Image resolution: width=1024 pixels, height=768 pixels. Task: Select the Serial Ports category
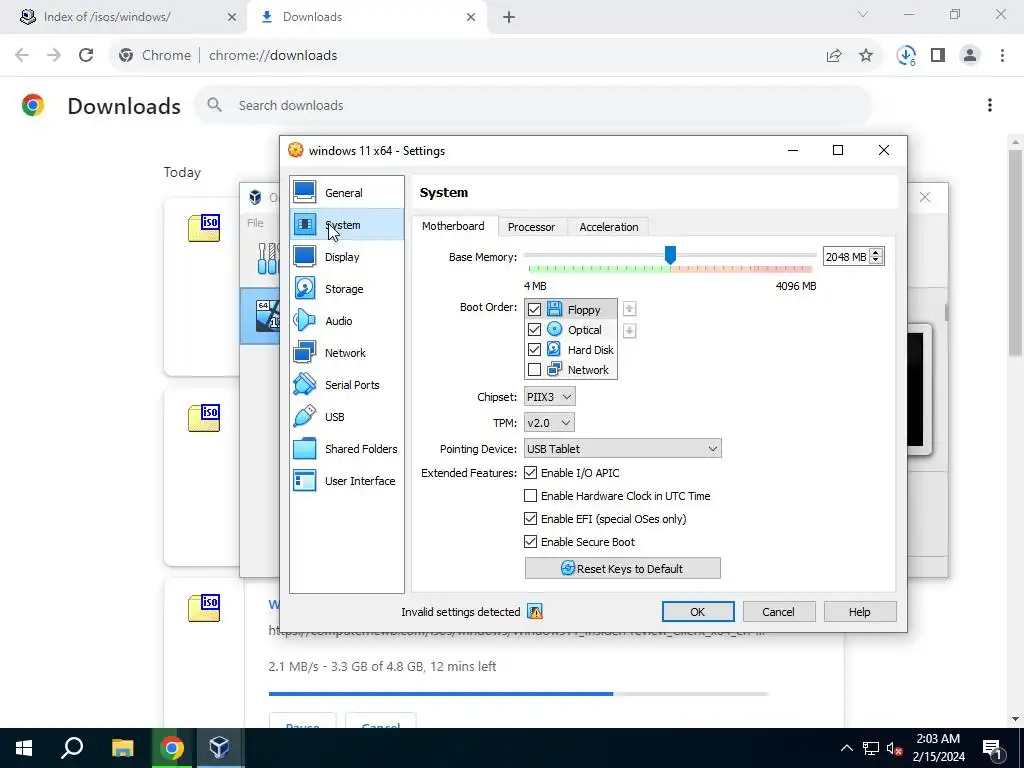click(x=347, y=385)
